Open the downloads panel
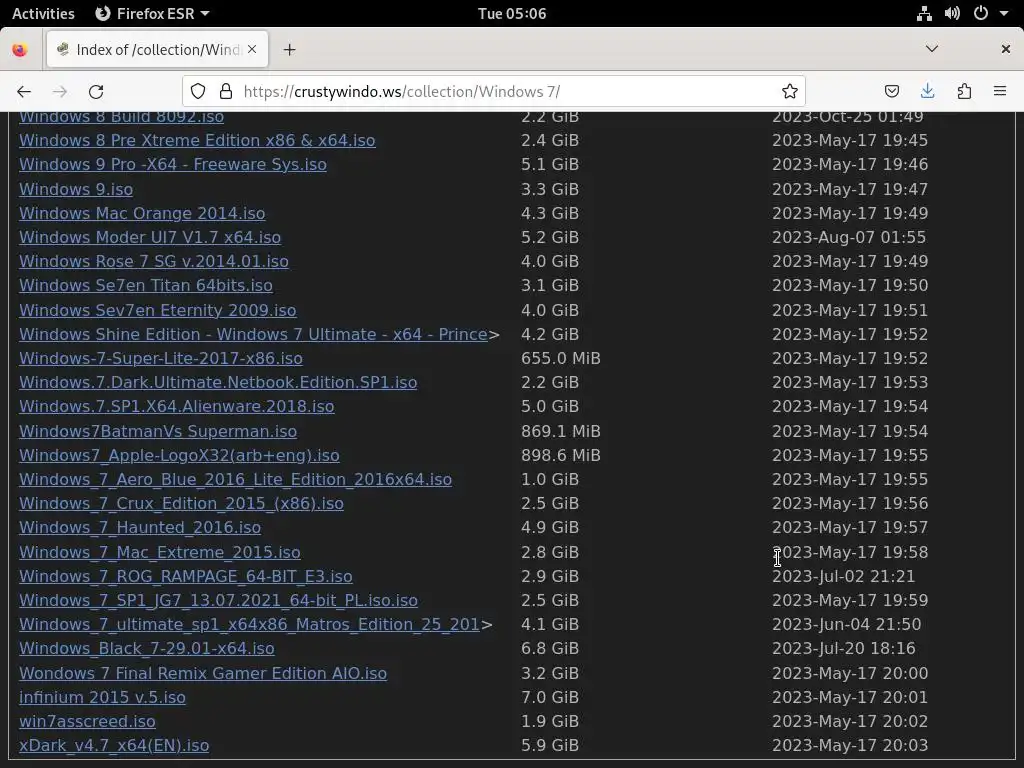Viewport: 1024px width, 768px height. (x=927, y=91)
